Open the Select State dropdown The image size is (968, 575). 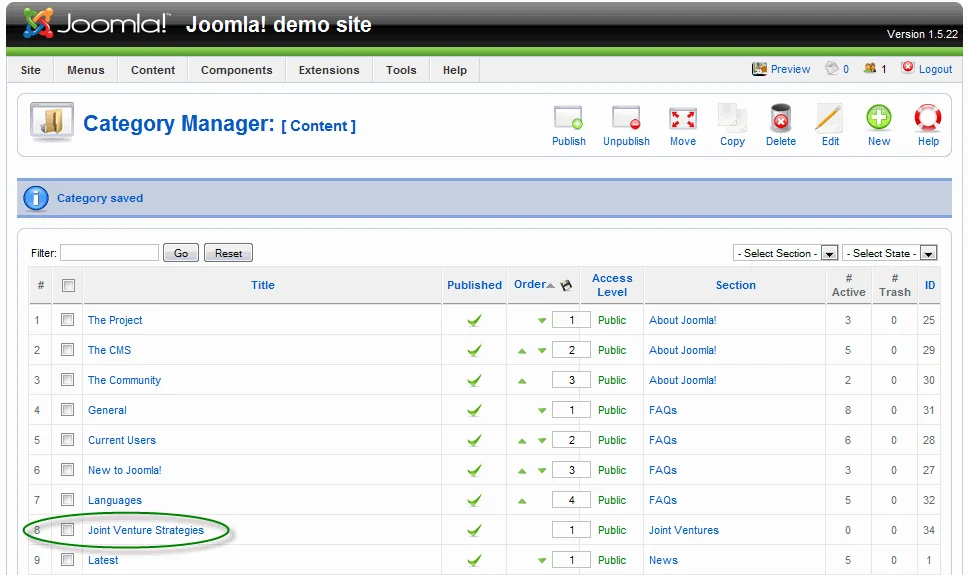tap(890, 253)
